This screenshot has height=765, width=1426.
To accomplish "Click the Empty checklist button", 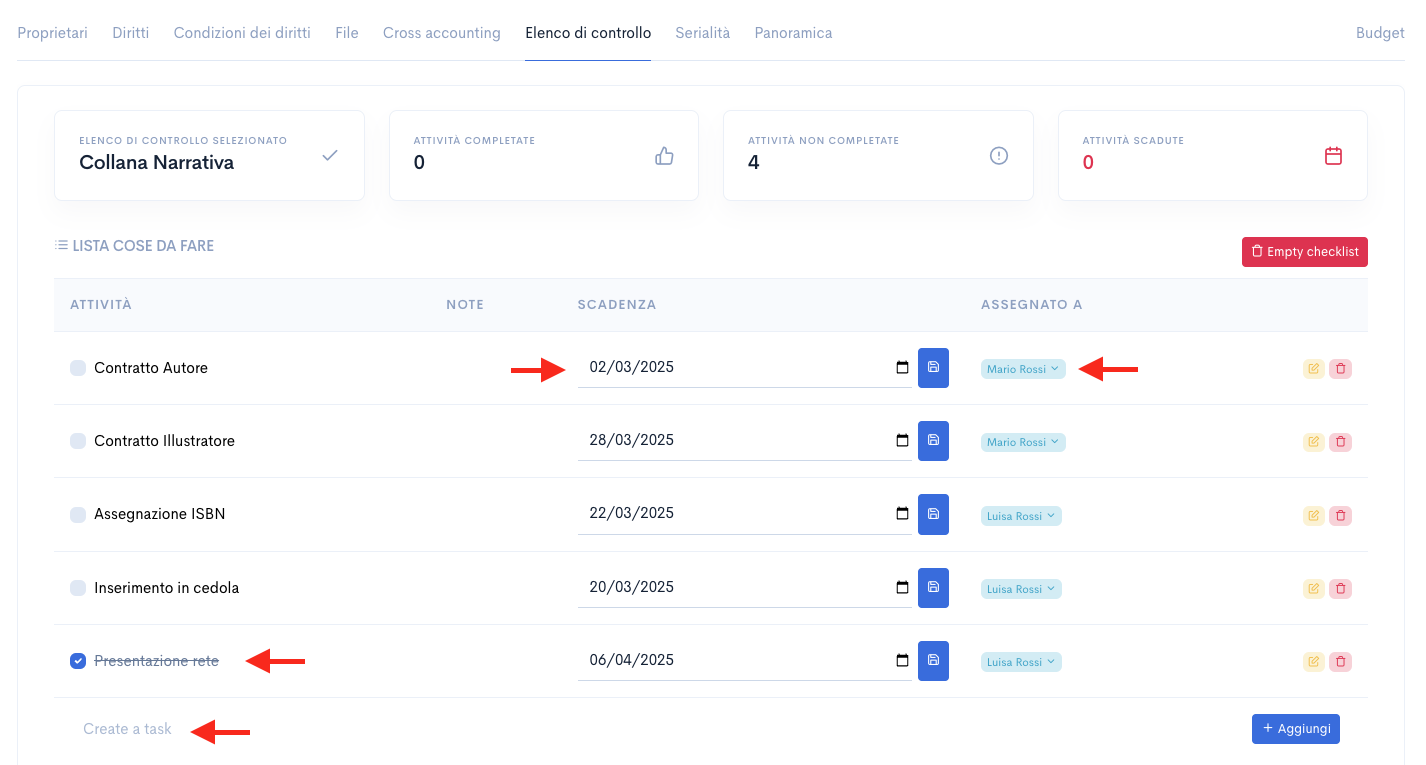I will coord(1304,252).
